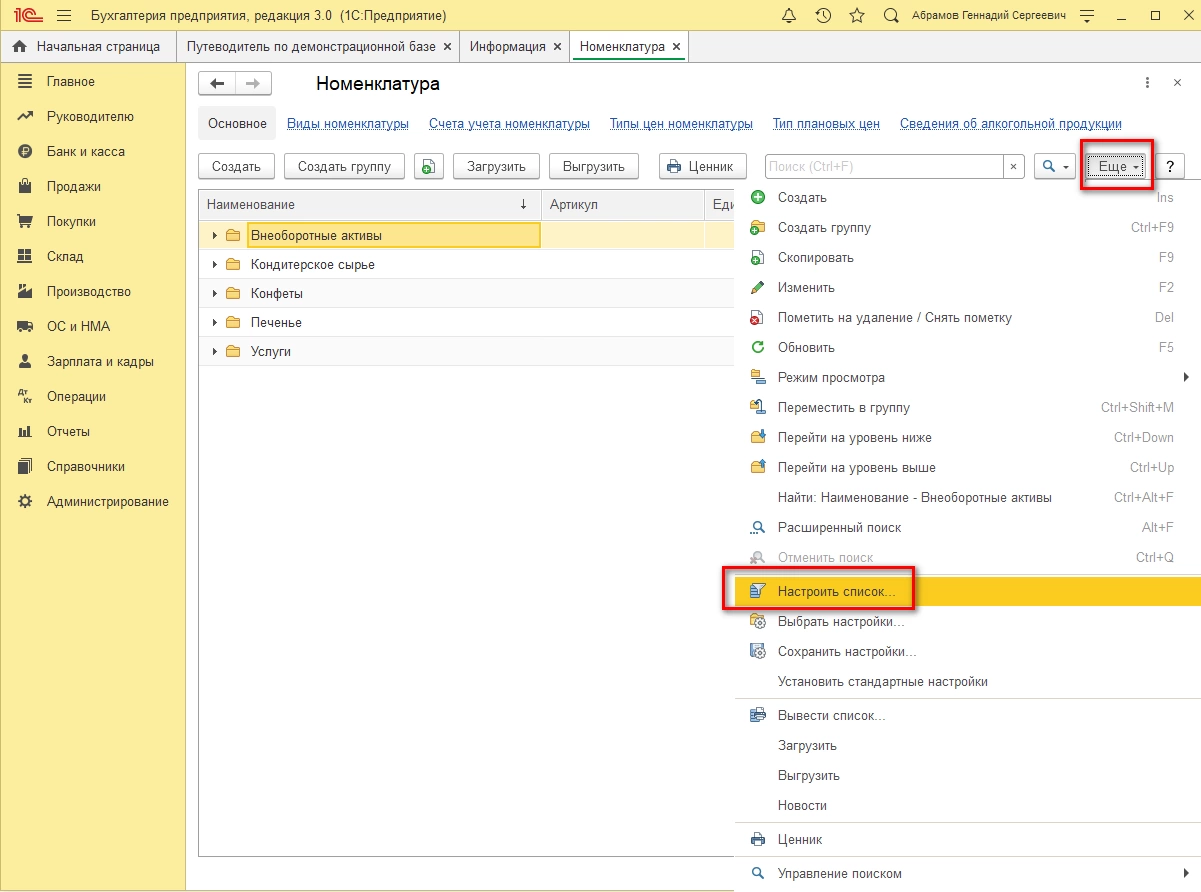The height and width of the screenshot is (892, 1201).
Task: Click the notifications bell icon
Action: [789, 16]
